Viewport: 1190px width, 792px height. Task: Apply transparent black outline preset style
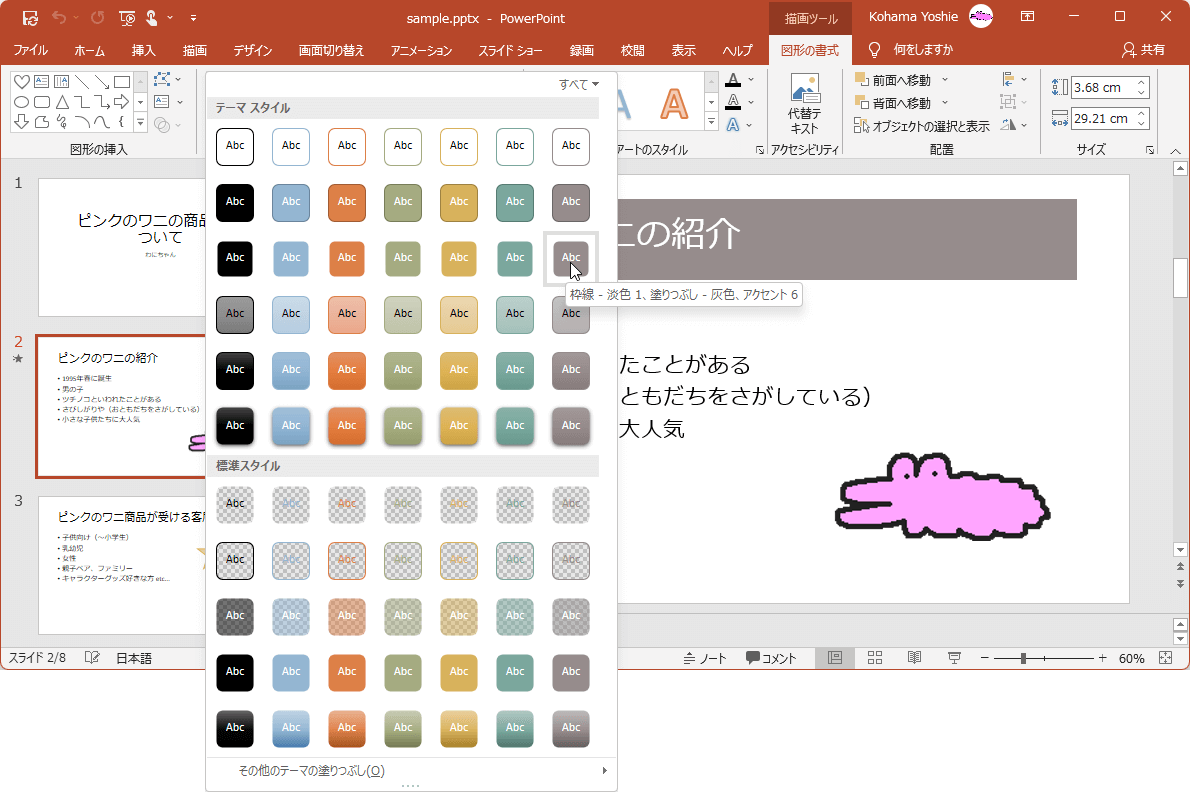click(x=235, y=560)
